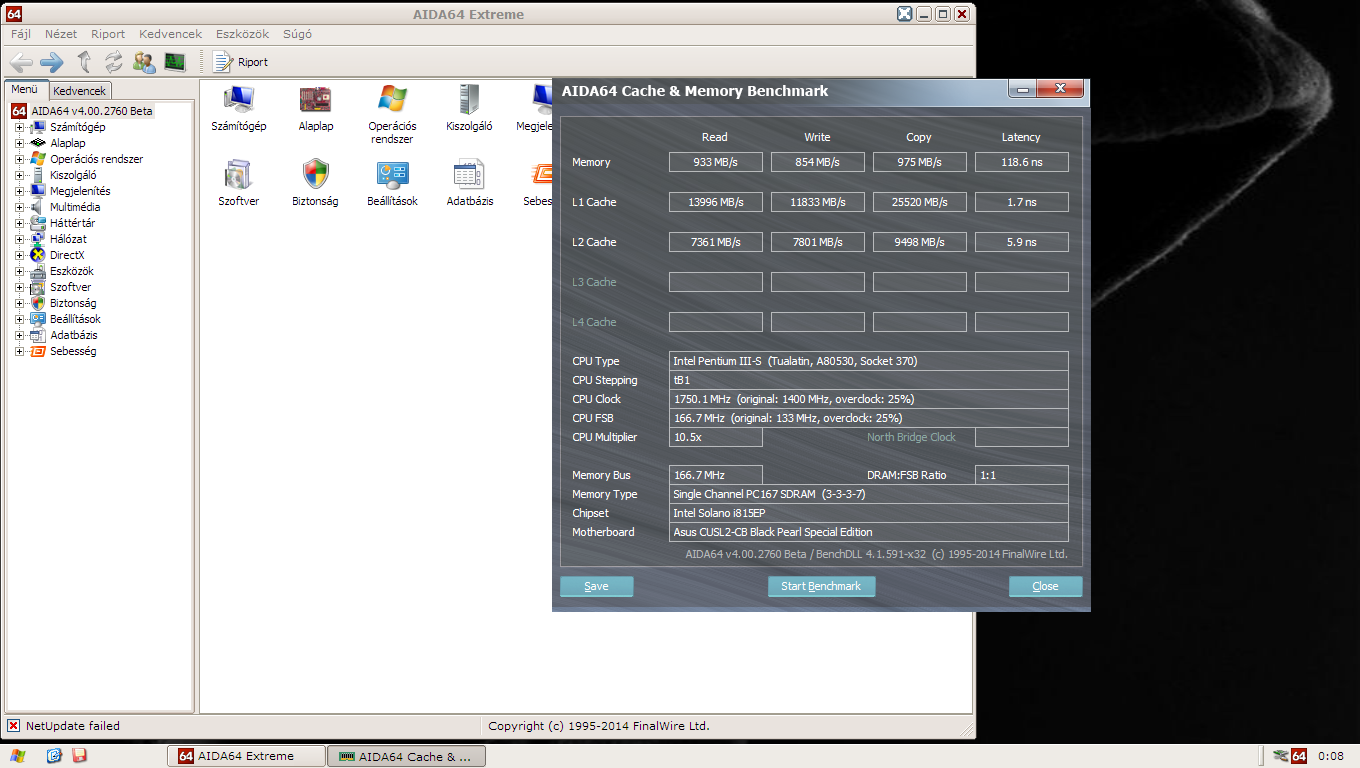Open the Operációs rendszer icon in content pane
This screenshot has height=768, width=1360.
(392, 115)
